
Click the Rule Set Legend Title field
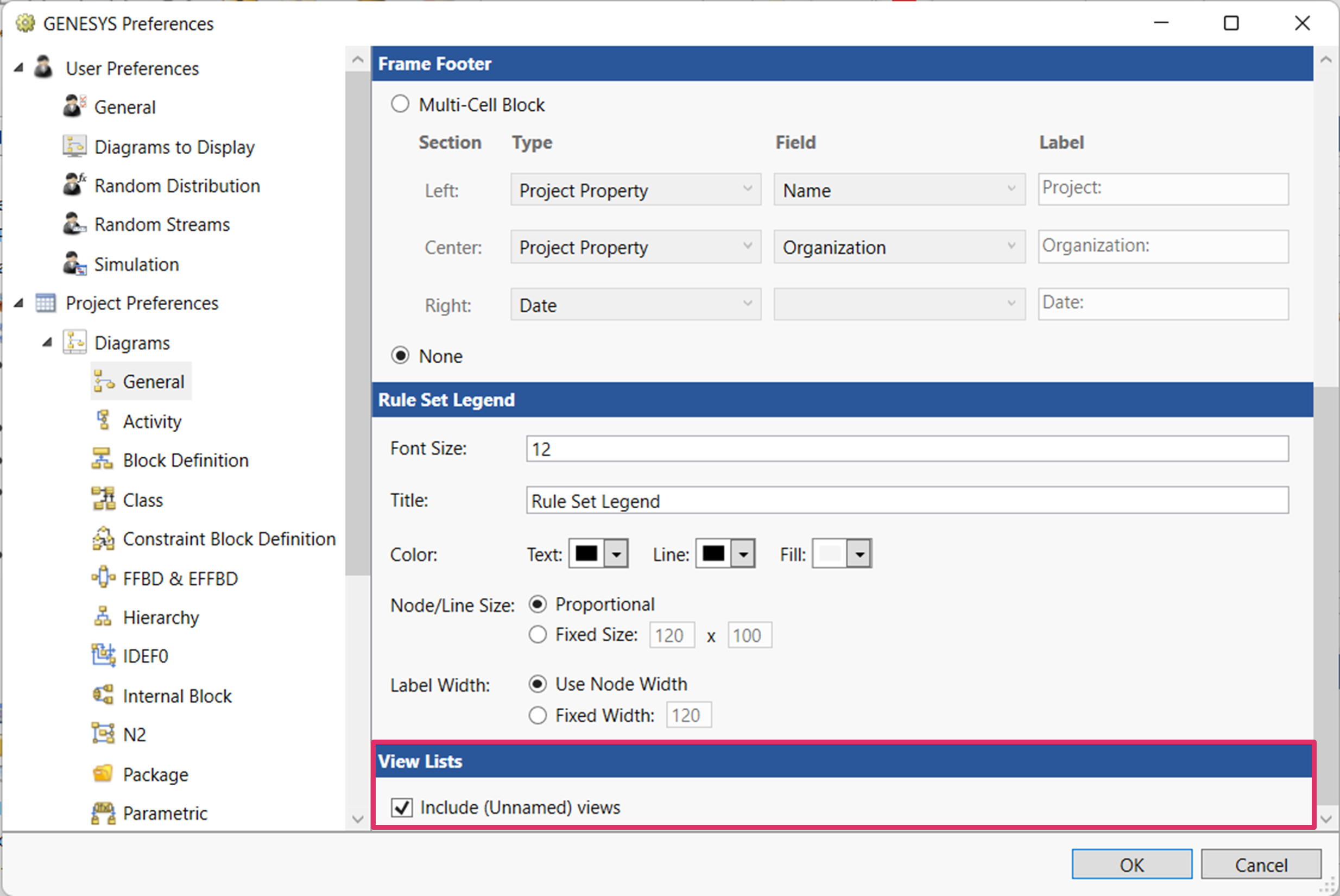pyautogui.click(x=907, y=501)
